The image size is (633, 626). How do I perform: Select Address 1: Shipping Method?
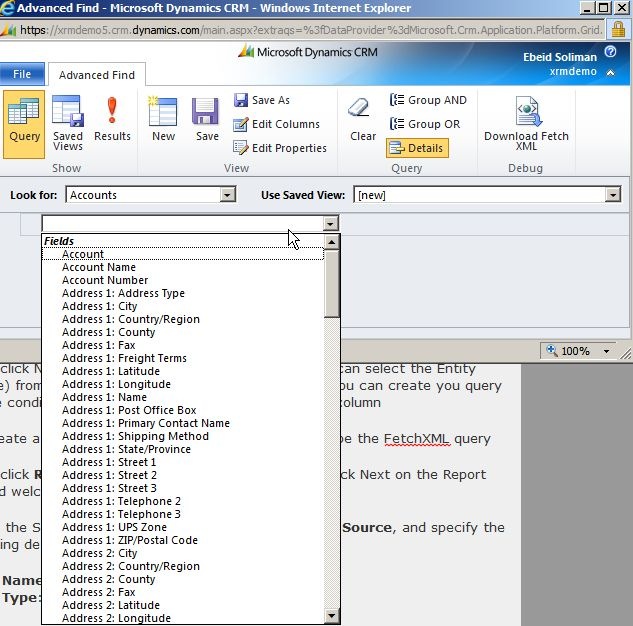[183, 436]
